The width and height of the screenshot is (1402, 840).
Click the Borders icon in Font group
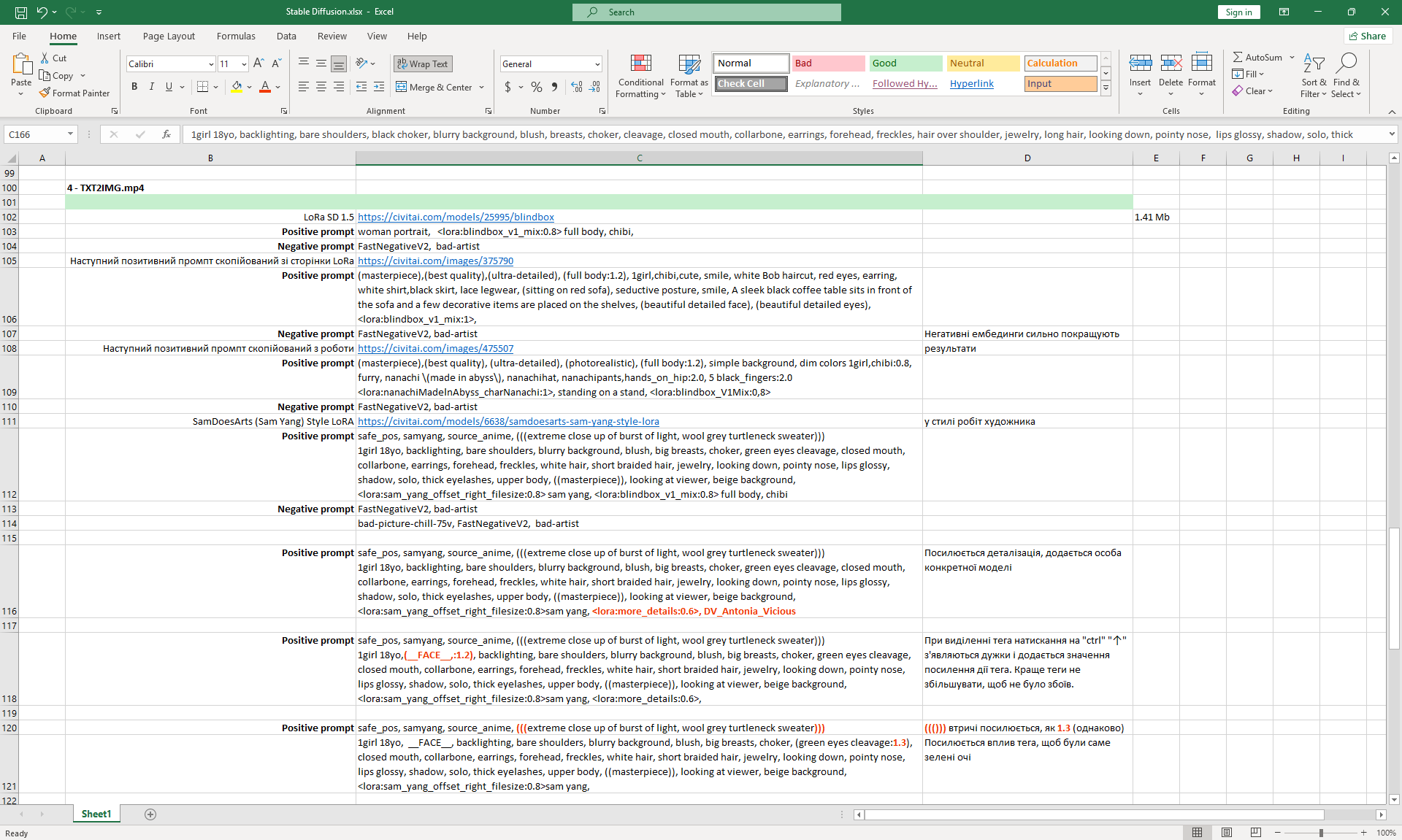(x=203, y=87)
